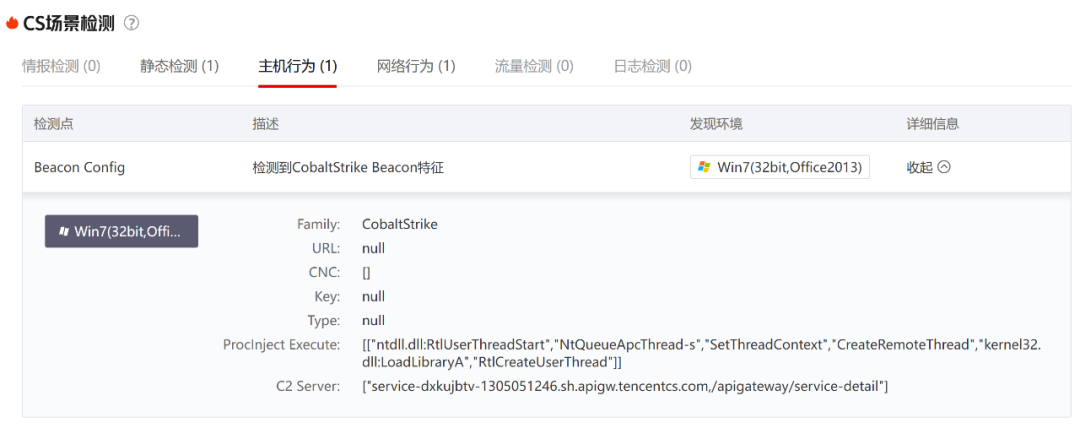This screenshot has width=1080, height=428.
Task: Click the Family value CobaltStrike
Action: [399, 224]
